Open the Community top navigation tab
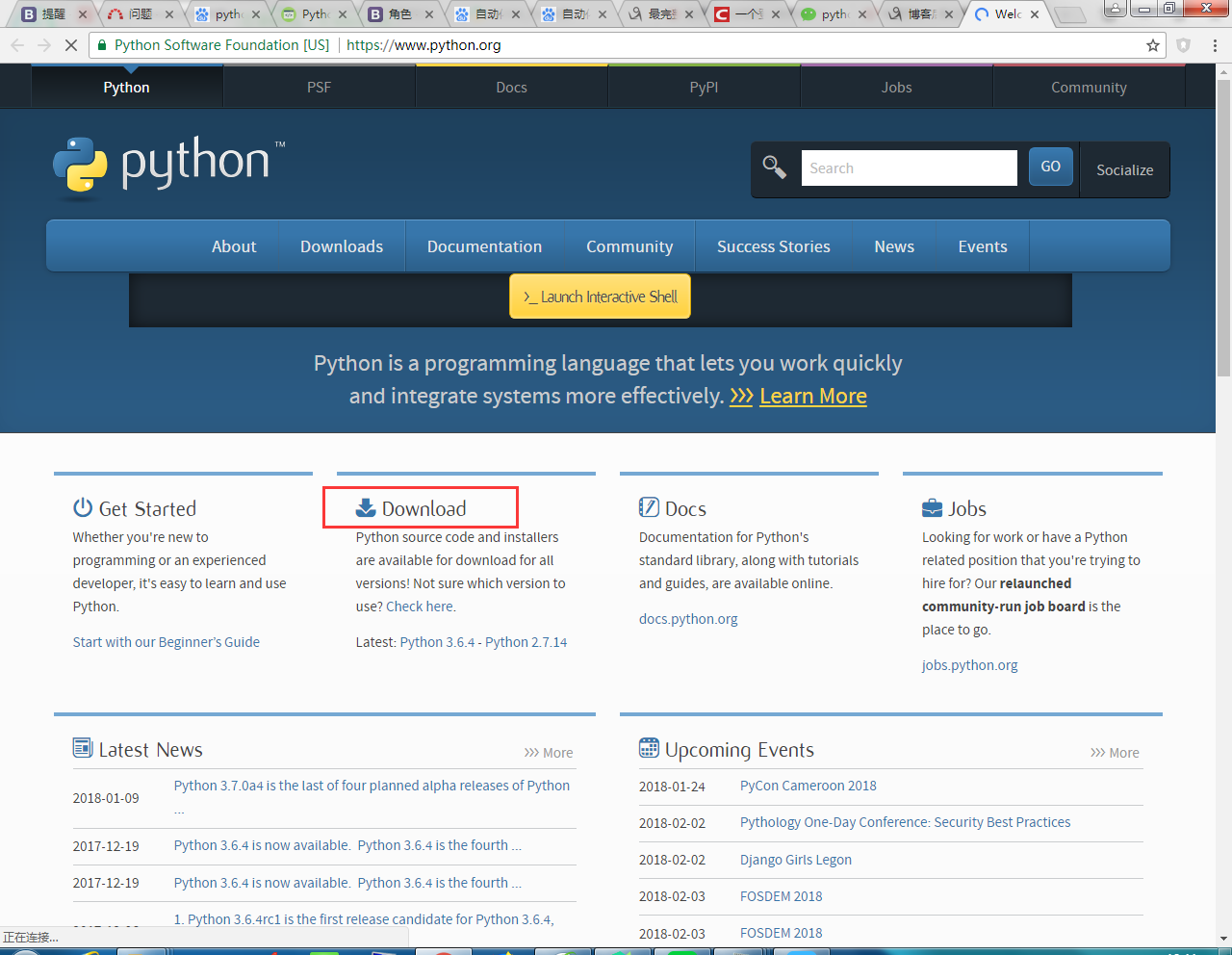The width and height of the screenshot is (1232, 955). [1090, 87]
